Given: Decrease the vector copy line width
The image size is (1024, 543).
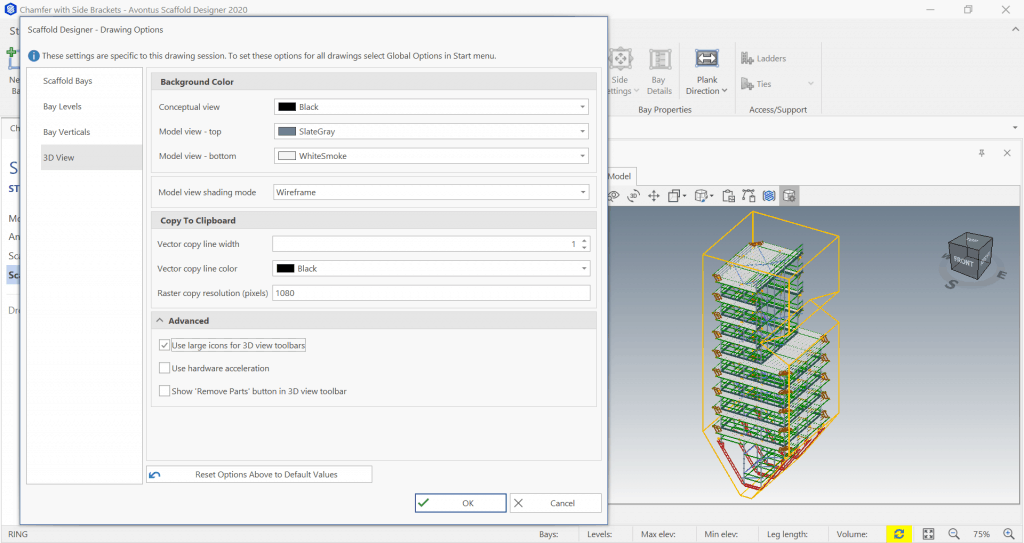Looking at the screenshot, I should tap(584, 248).
